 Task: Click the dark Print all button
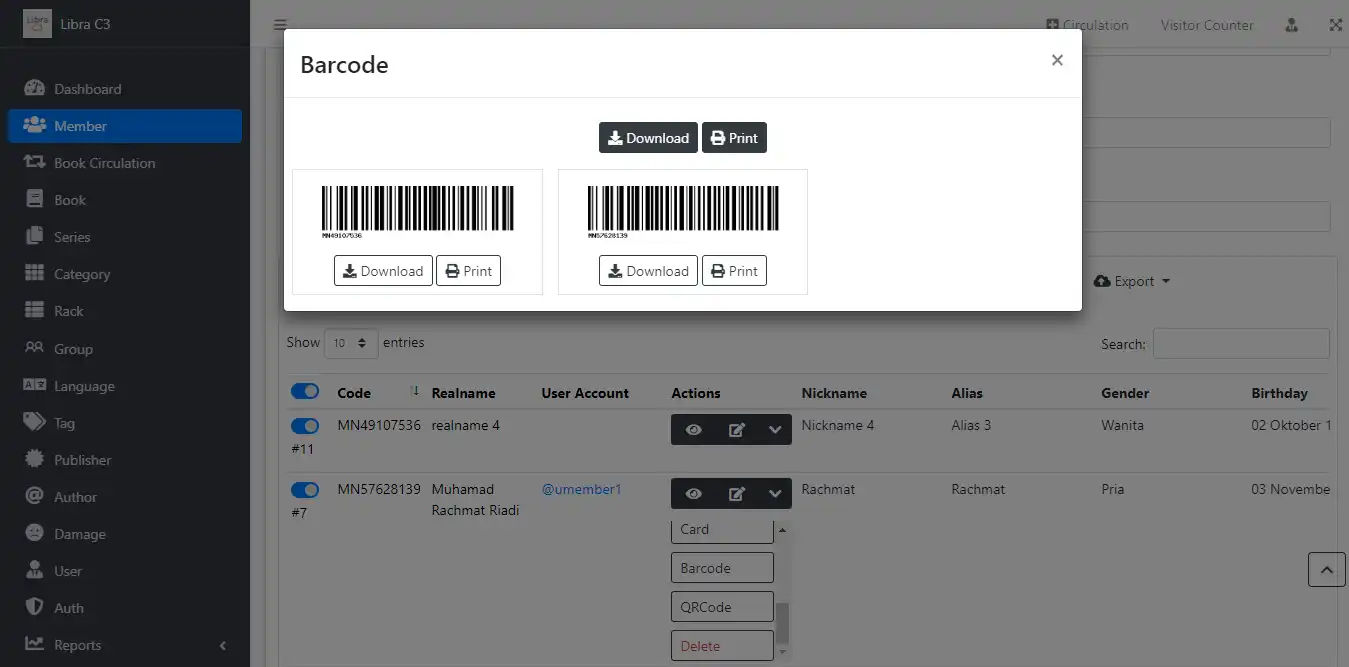point(734,138)
